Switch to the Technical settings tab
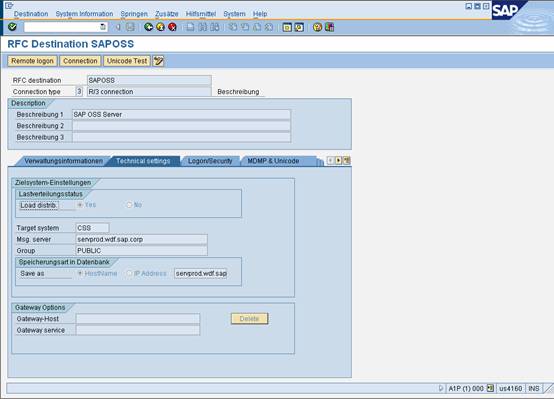554x399 pixels. point(143,161)
